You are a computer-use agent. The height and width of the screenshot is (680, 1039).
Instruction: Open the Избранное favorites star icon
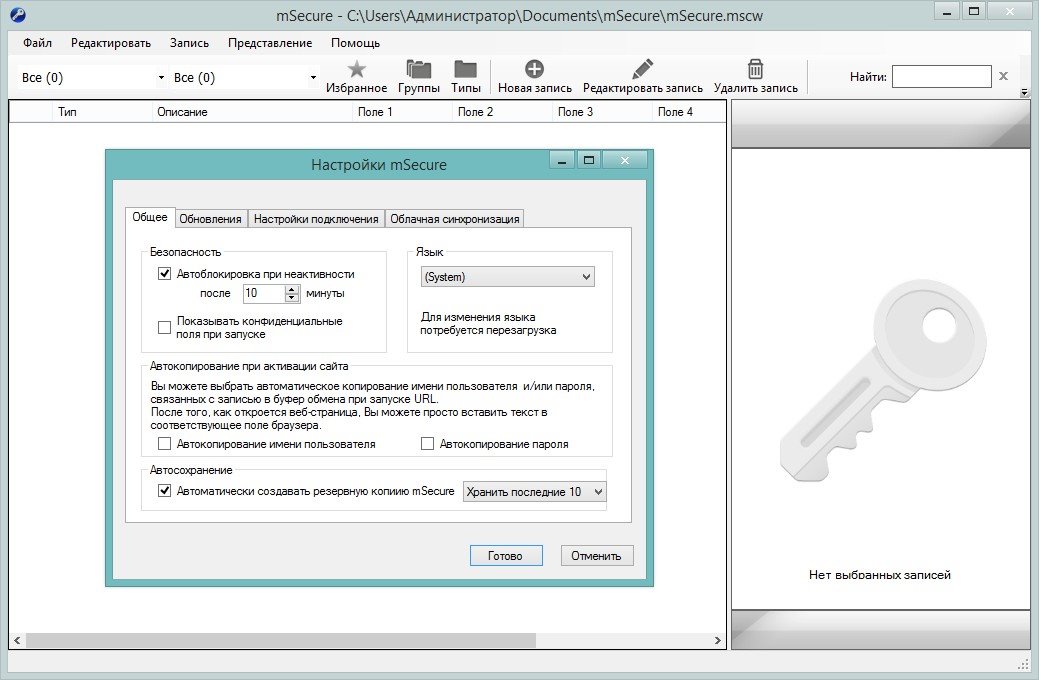coord(356,69)
